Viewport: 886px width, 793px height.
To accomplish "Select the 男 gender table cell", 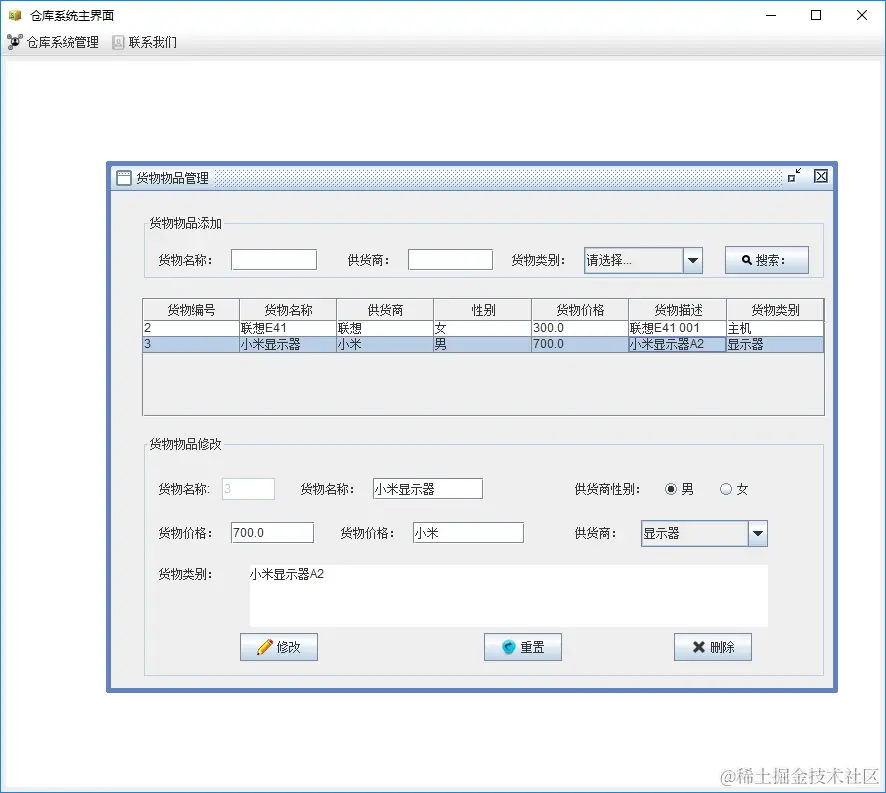I will [483, 344].
